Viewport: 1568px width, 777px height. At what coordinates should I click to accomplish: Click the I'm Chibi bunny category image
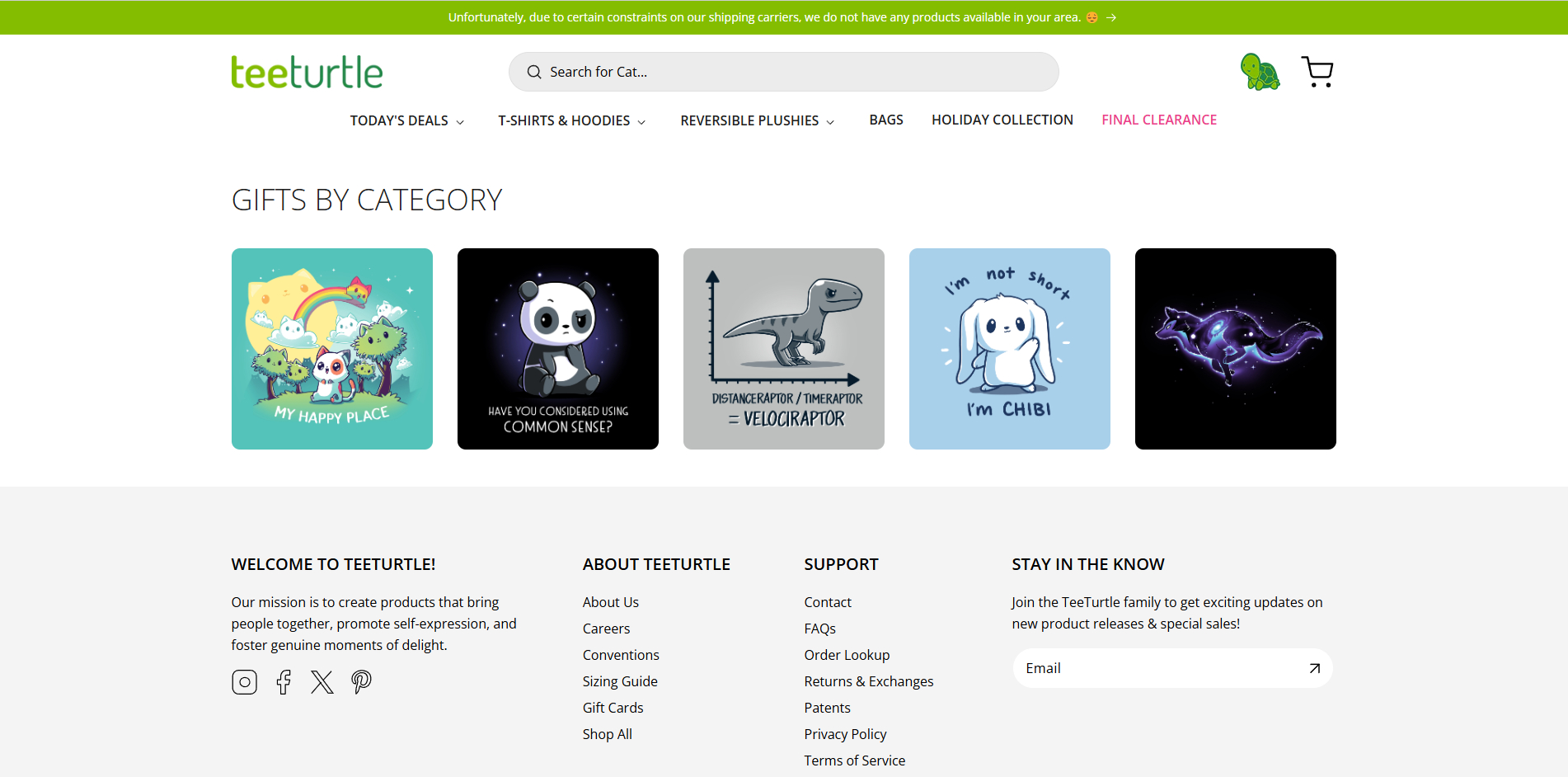click(1009, 349)
